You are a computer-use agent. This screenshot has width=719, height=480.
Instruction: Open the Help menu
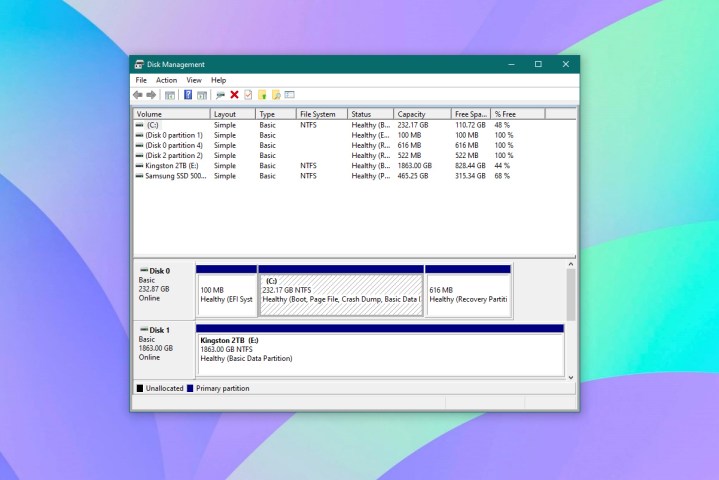[x=218, y=80]
